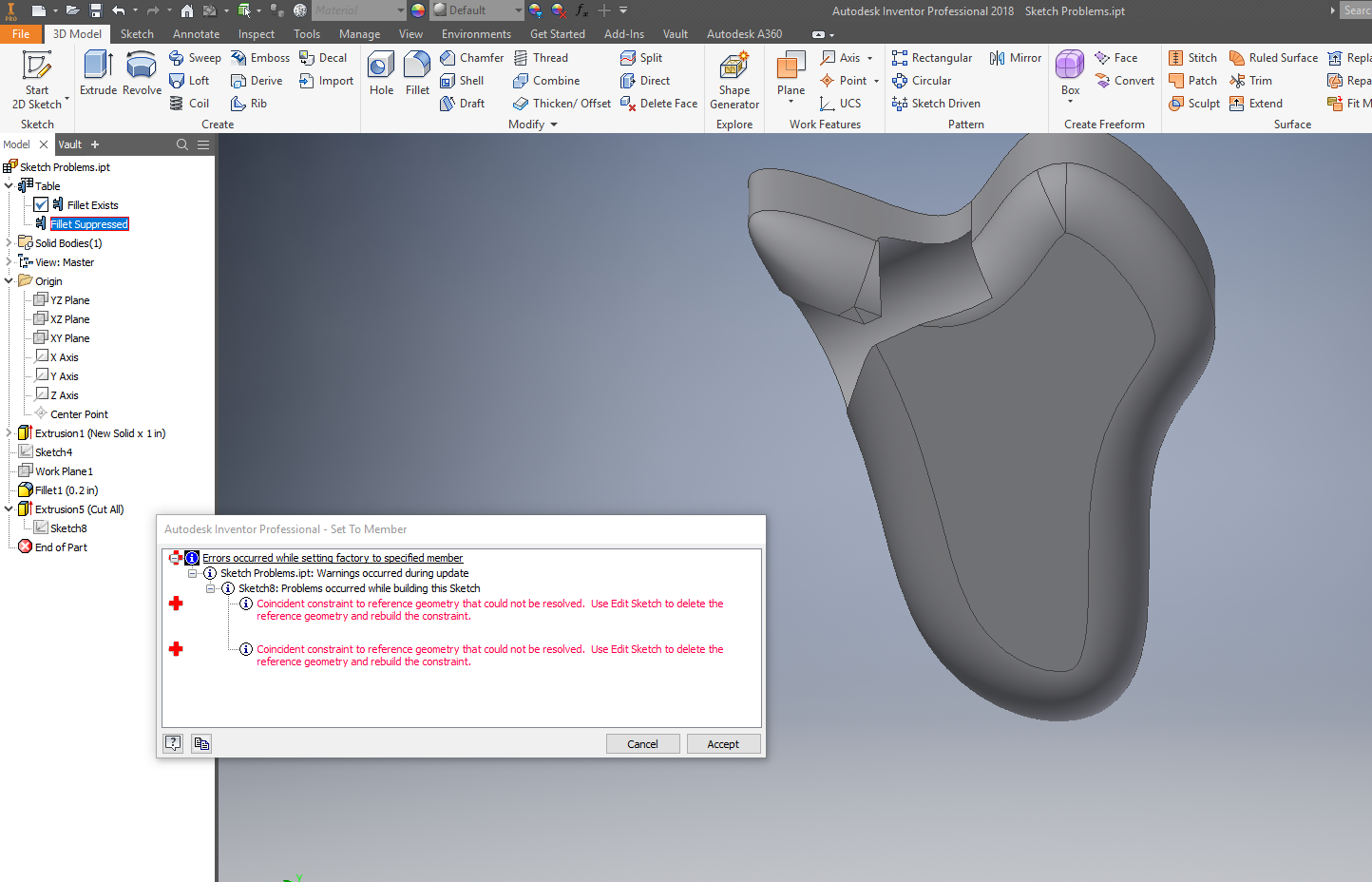This screenshot has width=1372, height=882.
Task: Click the browser search magnifier
Action: click(x=181, y=144)
